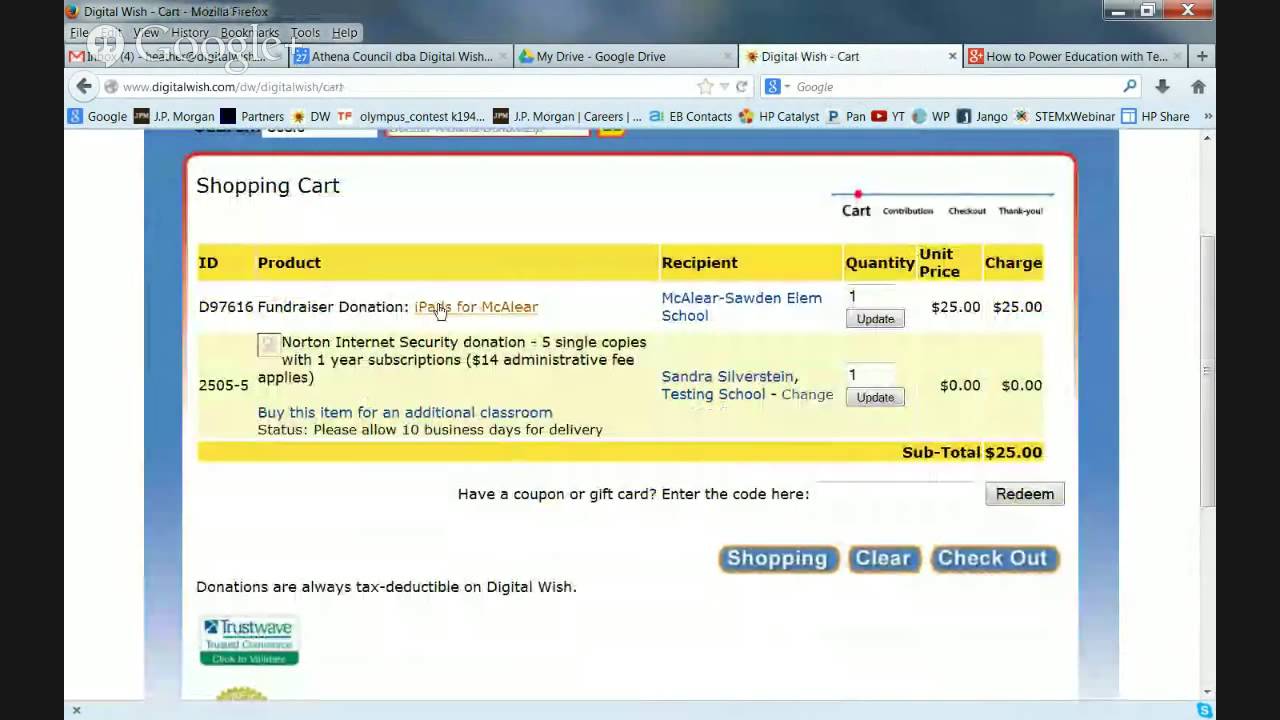Focus the coupon or gift card code field

896,494
